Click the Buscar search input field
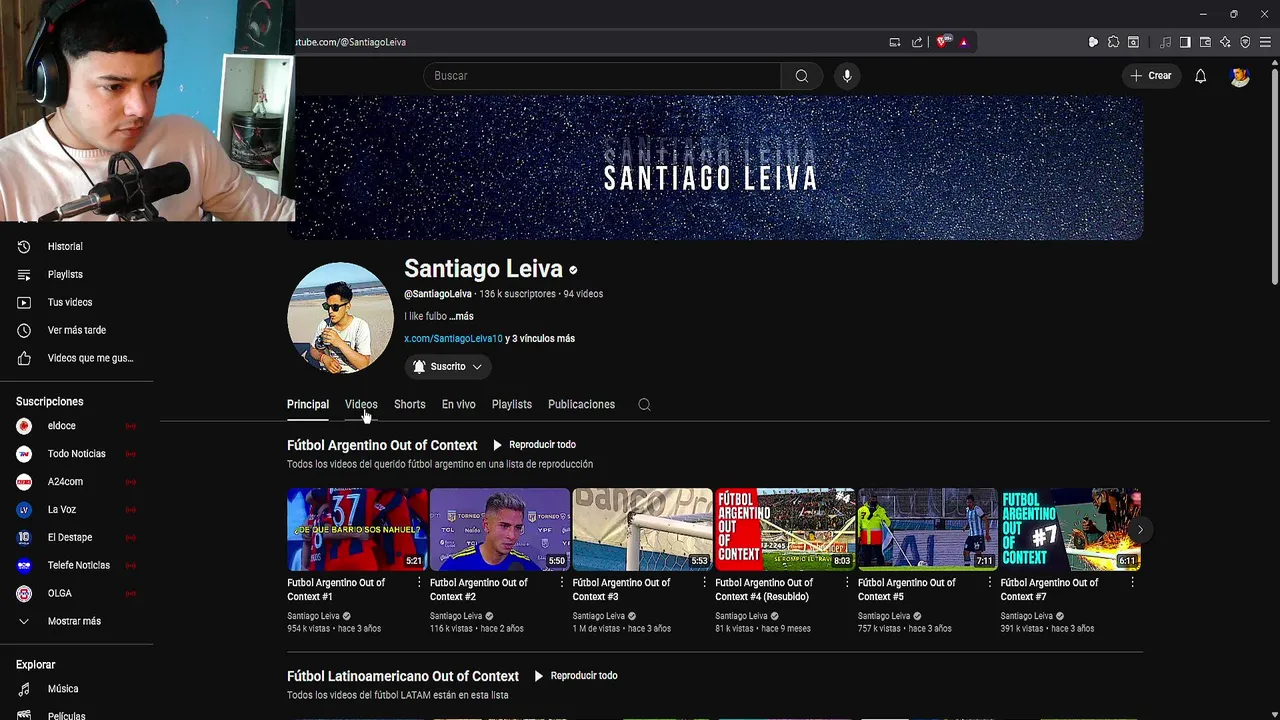Viewport: 1280px width, 720px height. (x=602, y=76)
